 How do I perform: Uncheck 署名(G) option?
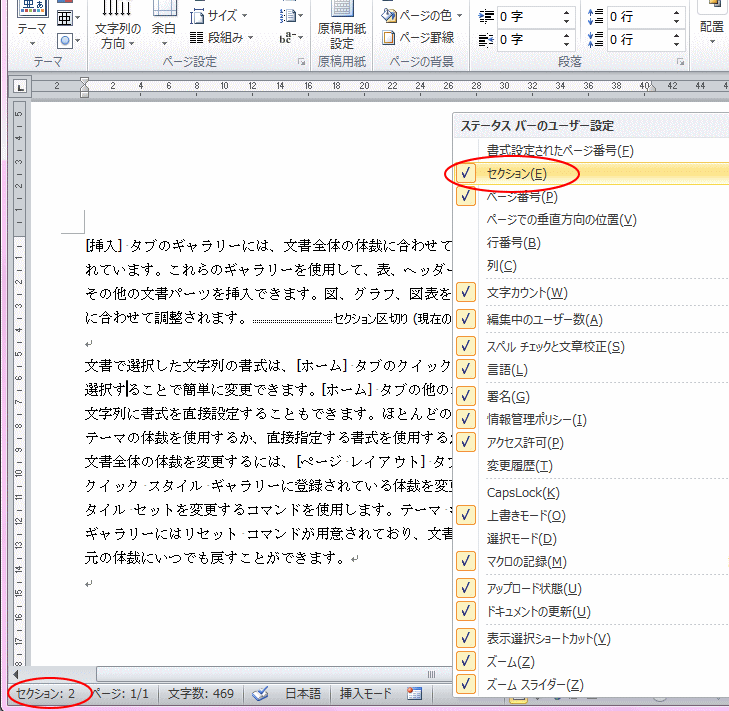pyautogui.click(x=591, y=397)
